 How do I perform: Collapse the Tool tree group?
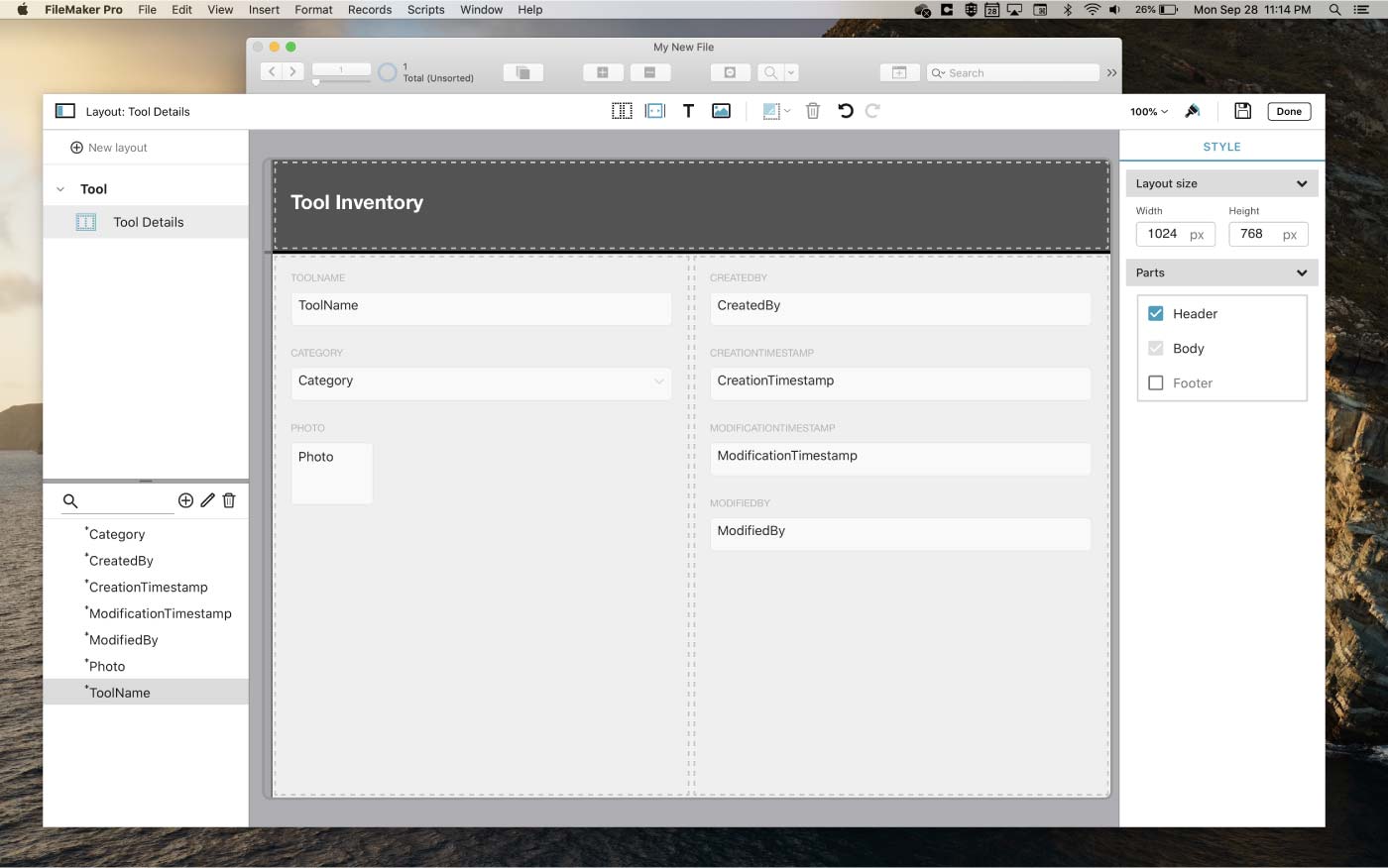(x=60, y=189)
